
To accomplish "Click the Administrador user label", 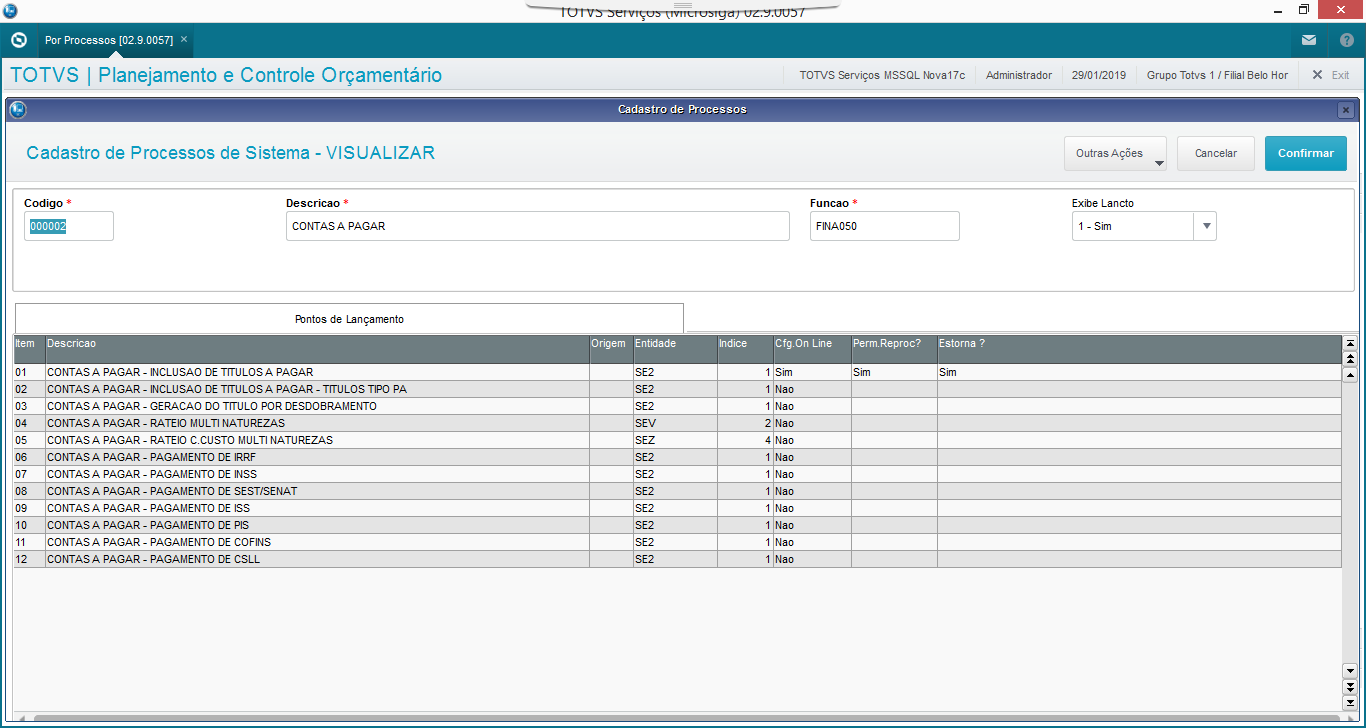I will click(x=1019, y=75).
